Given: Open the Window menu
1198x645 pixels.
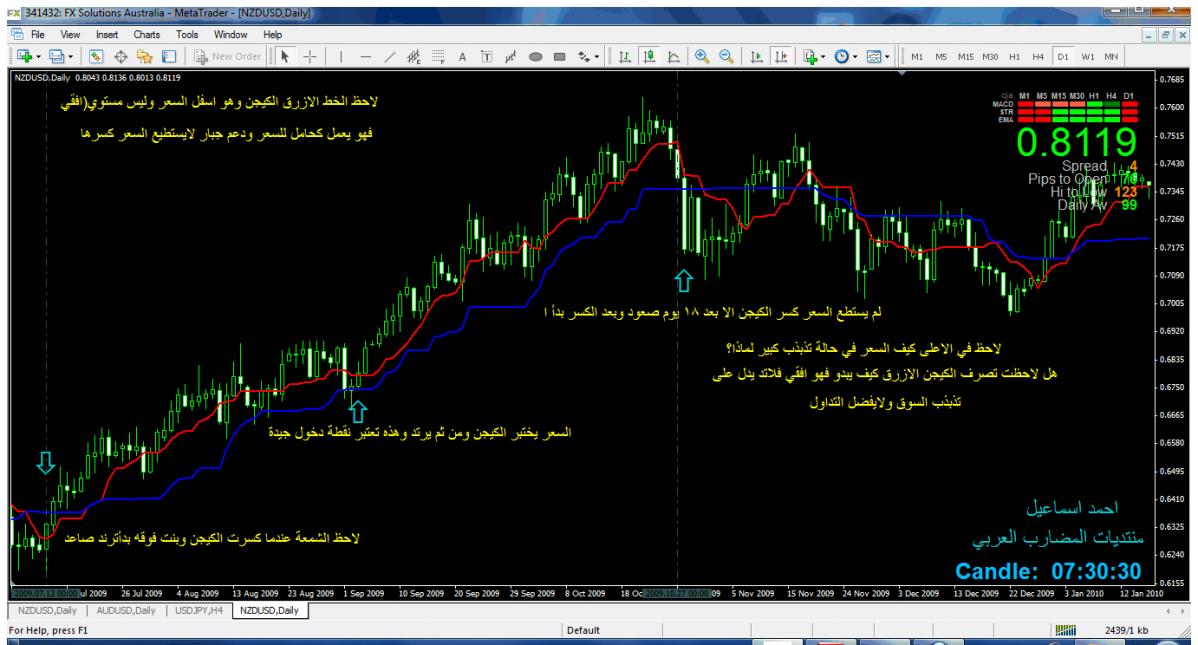Looking at the screenshot, I should coord(231,34).
